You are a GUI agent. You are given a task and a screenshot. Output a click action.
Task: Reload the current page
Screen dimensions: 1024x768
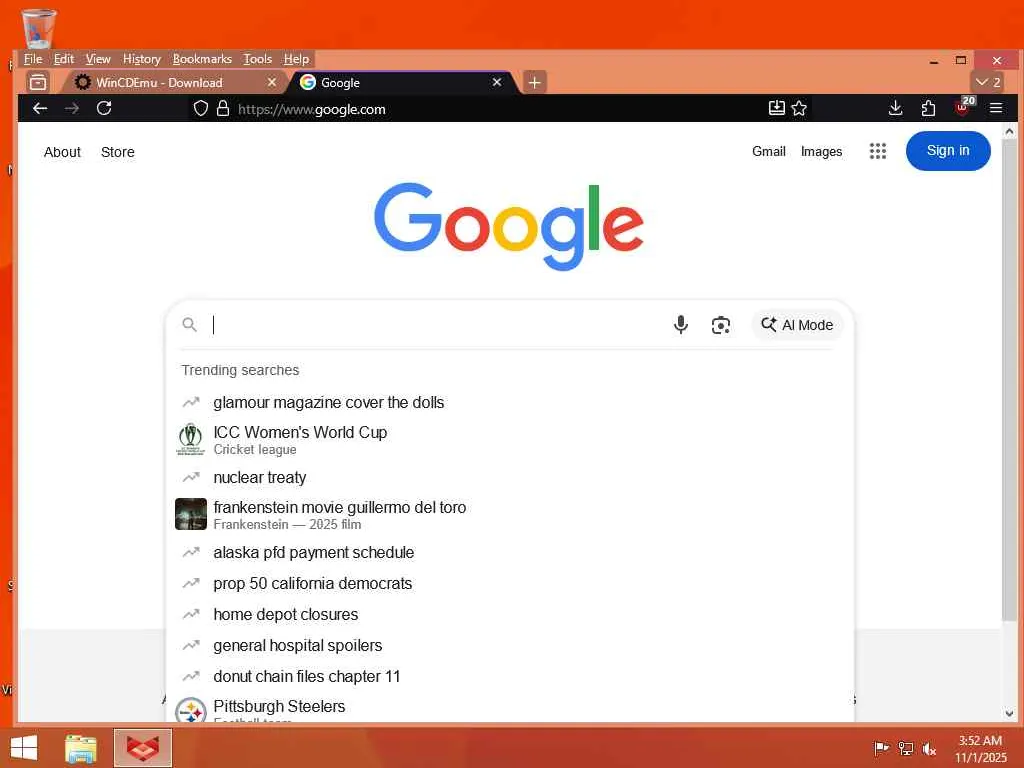[104, 108]
